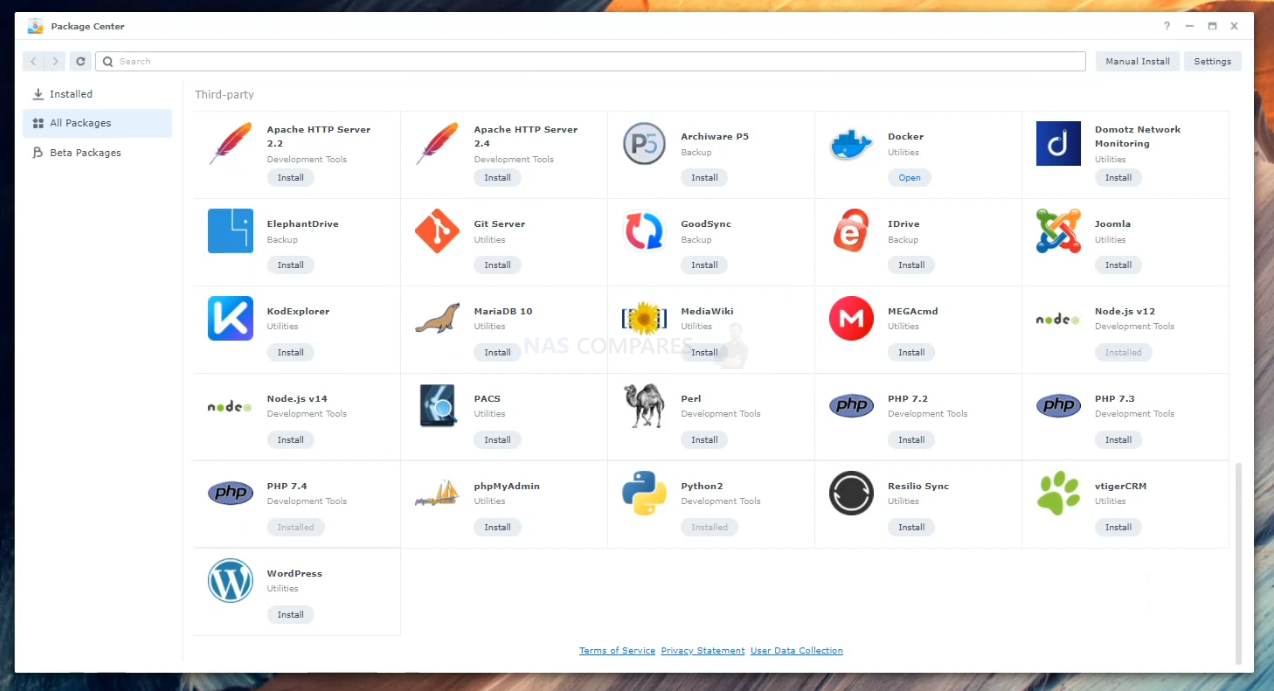
Task: Select All Packages in sidebar
Action: coord(97,123)
